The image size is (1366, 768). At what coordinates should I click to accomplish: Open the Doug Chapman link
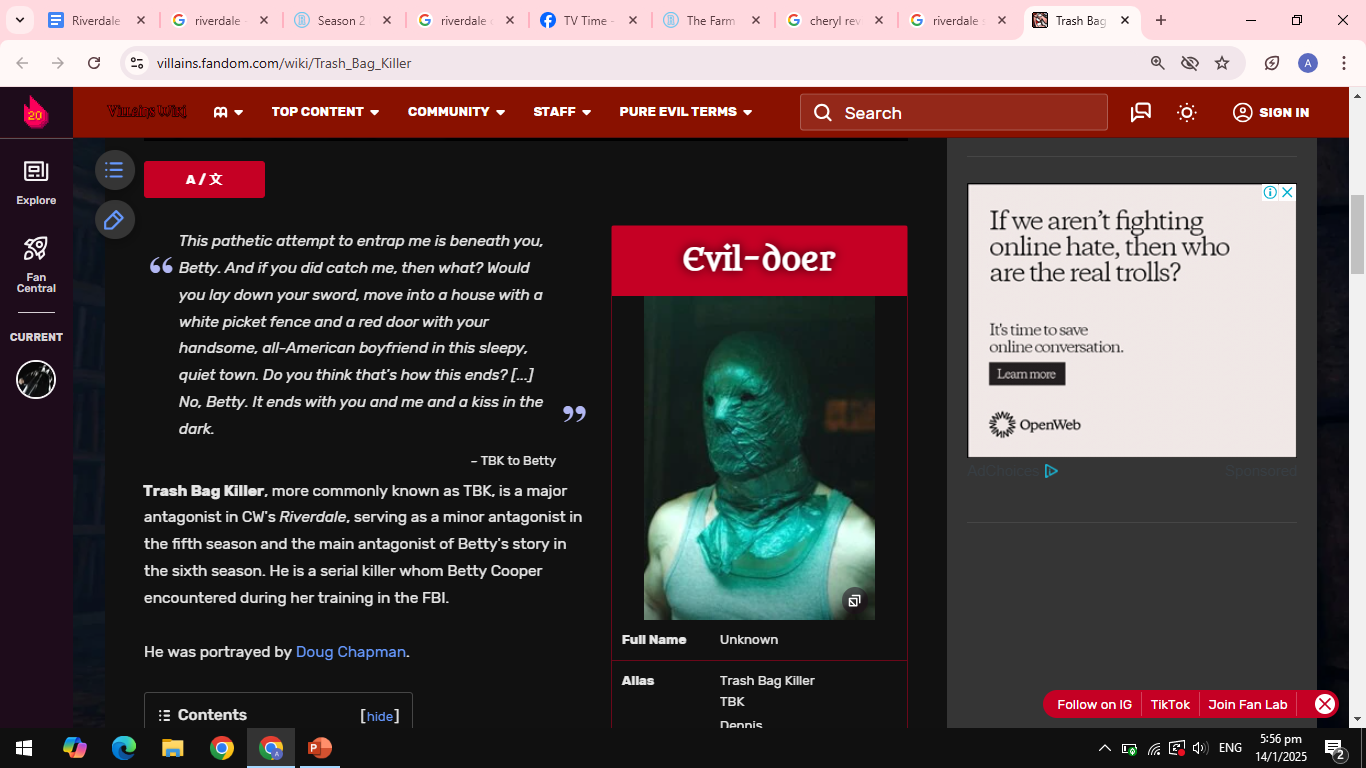[351, 652]
